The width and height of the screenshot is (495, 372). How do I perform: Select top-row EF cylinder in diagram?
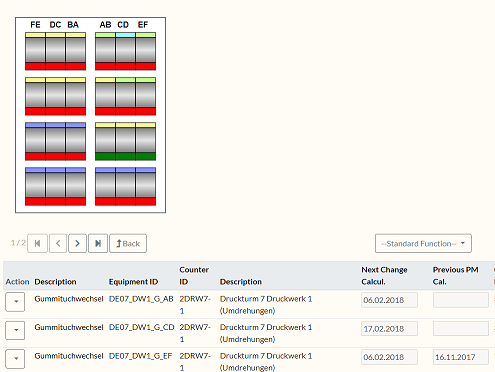146,50
